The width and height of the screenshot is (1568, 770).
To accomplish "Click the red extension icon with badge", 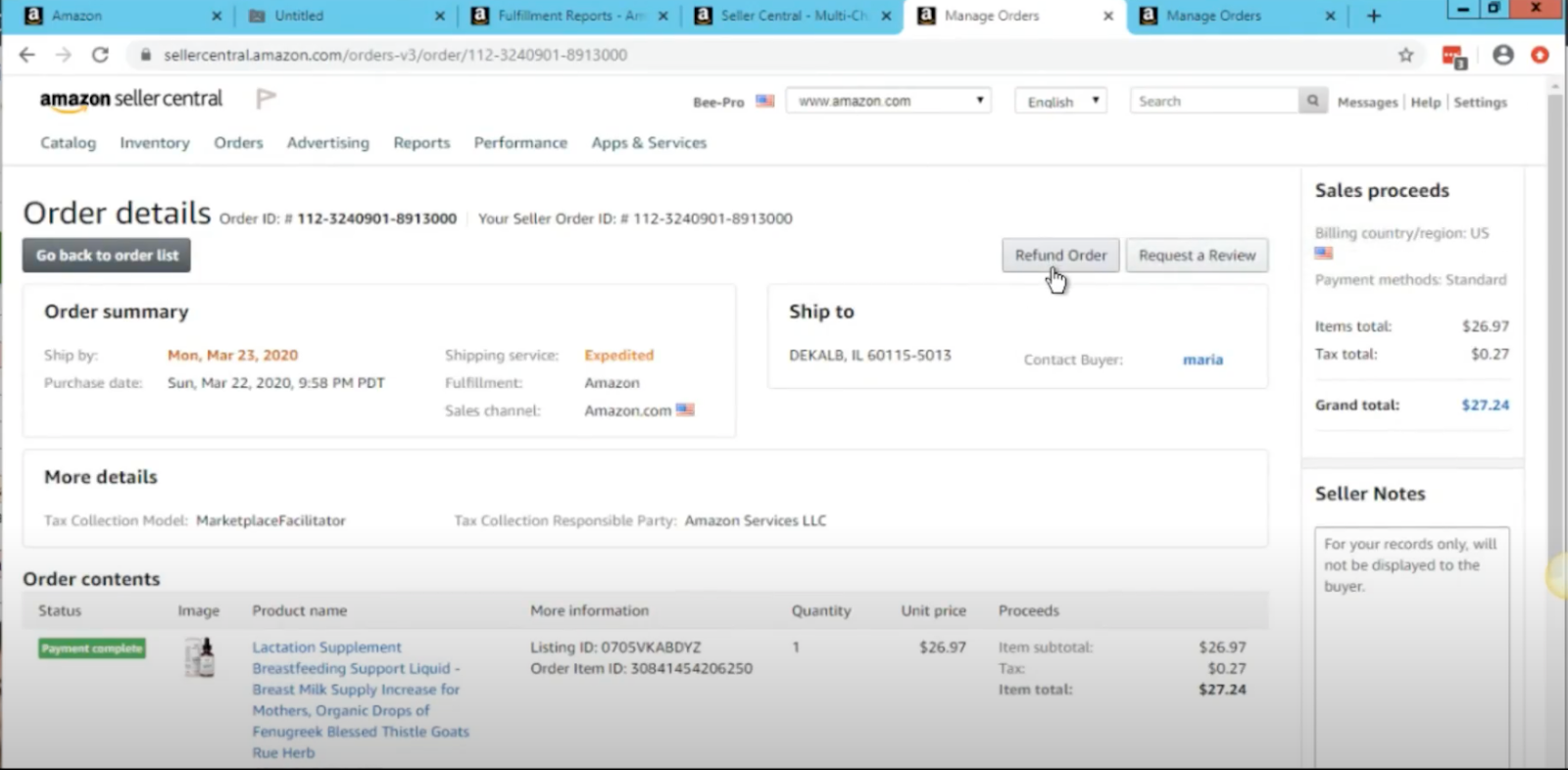I will [1454, 57].
